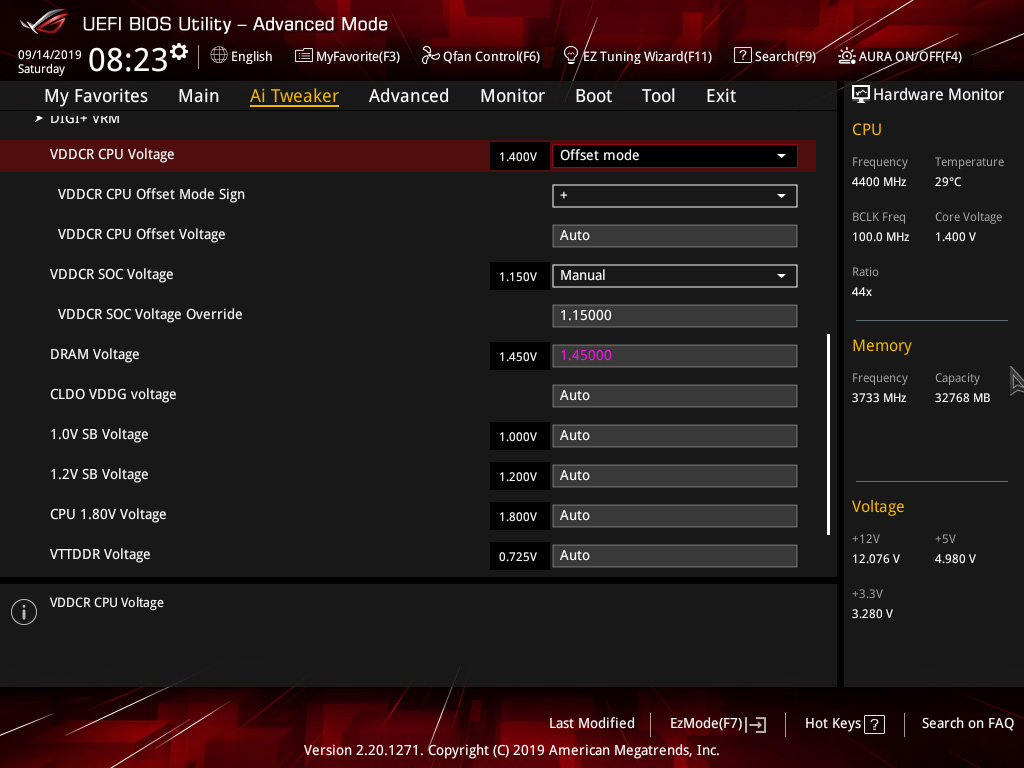This screenshot has height=768, width=1024.
Task: Edit the VDDCR SOC Voltage Override field
Action: (675, 315)
